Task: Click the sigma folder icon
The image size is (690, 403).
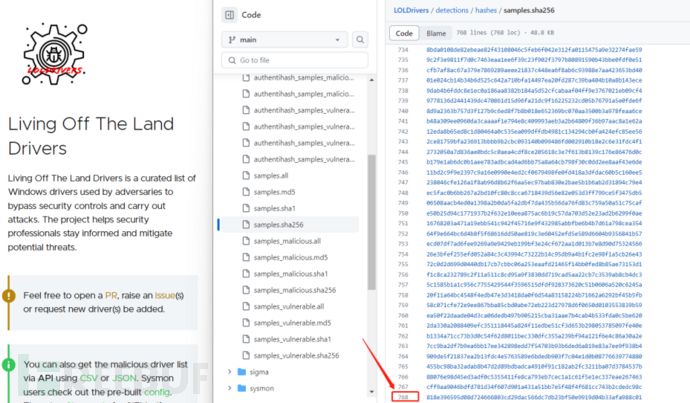Action: (240, 371)
